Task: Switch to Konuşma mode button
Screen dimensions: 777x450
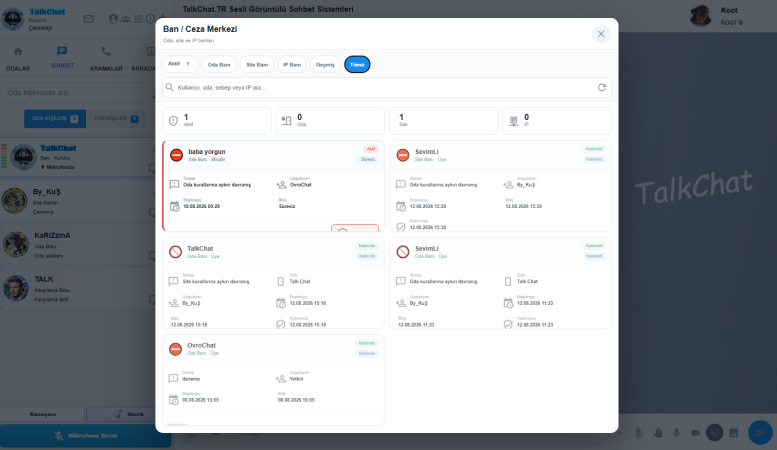Action: (43, 414)
